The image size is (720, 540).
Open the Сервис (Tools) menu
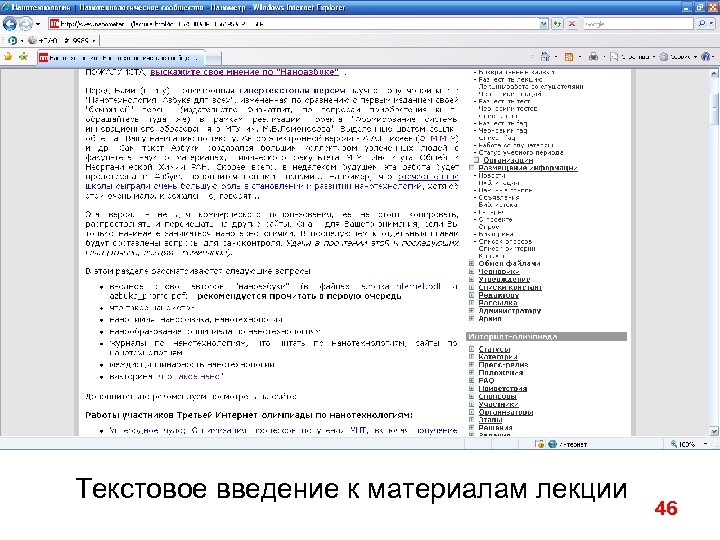coord(679,57)
